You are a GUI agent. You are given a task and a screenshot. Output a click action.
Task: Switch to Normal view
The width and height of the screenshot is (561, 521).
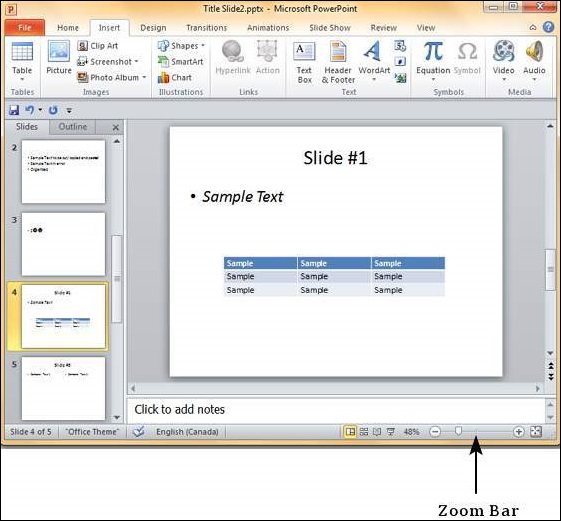pyautogui.click(x=350, y=432)
